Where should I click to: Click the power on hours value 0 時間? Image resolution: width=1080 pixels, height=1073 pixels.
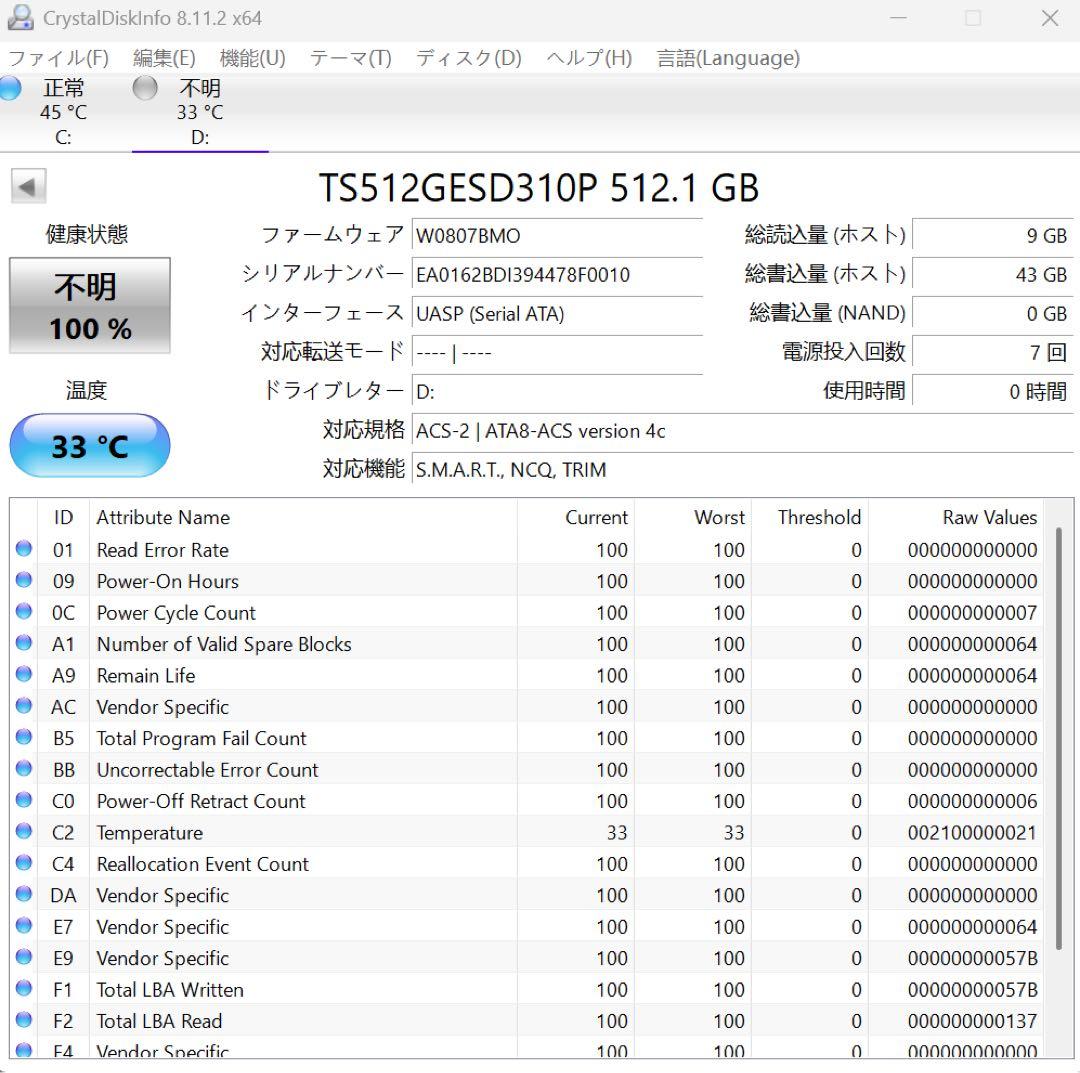[x=993, y=392]
